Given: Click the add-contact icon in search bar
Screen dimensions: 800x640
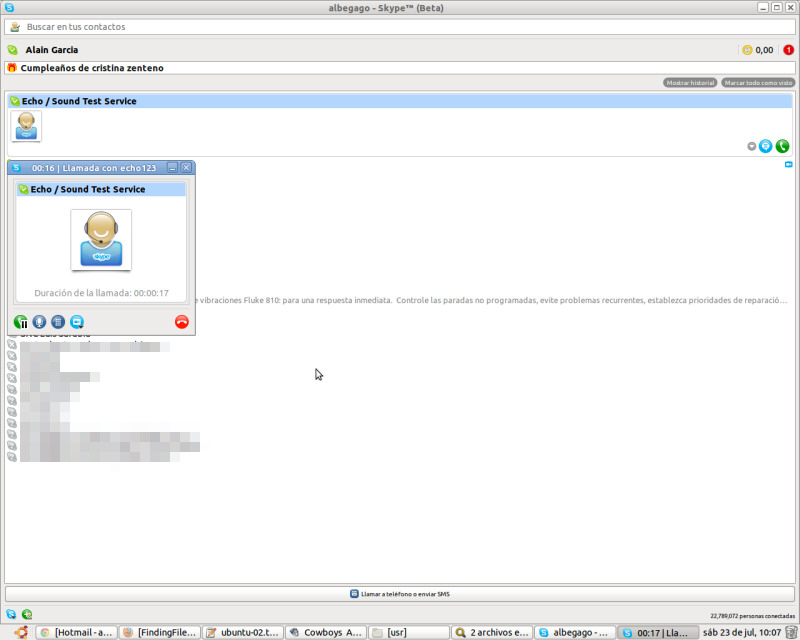Looking at the screenshot, I should tap(15, 27).
